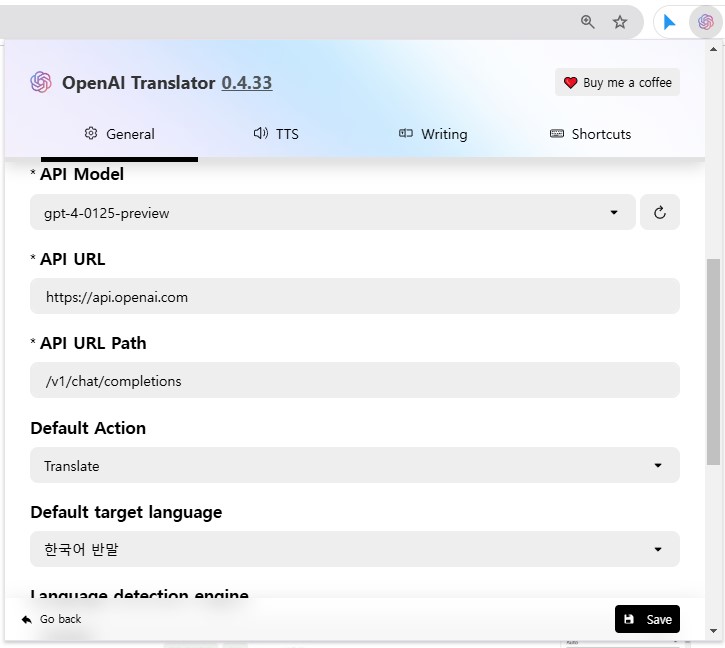Expand the API Model dropdown
The width and height of the screenshot is (725, 648).
tap(332, 213)
